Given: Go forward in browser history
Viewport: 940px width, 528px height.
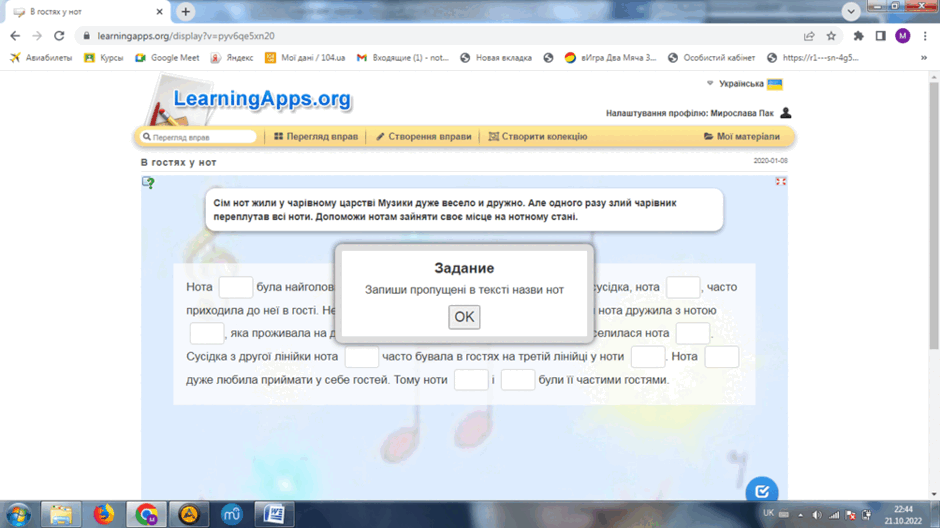Looking at the screenshot, I should point(37,36).
